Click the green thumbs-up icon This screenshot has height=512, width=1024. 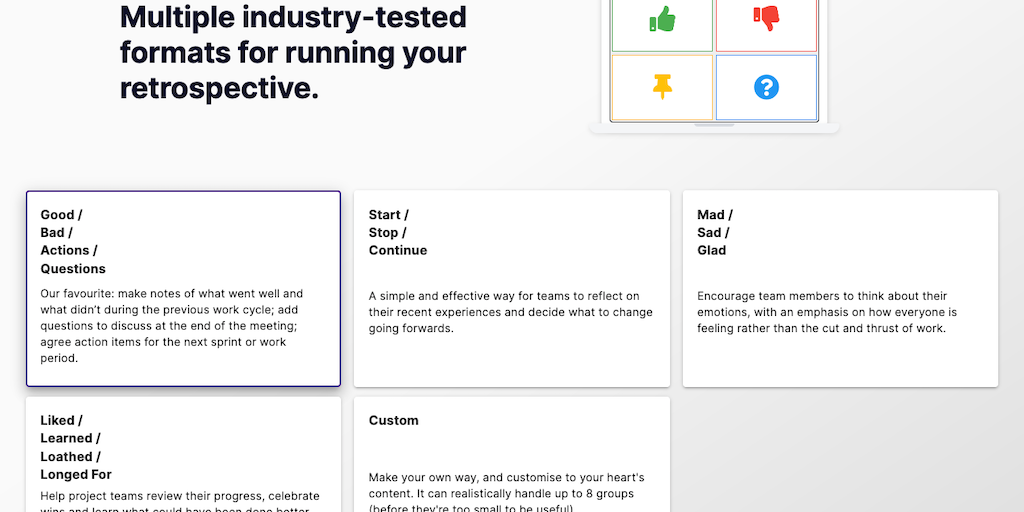[662, 19]
